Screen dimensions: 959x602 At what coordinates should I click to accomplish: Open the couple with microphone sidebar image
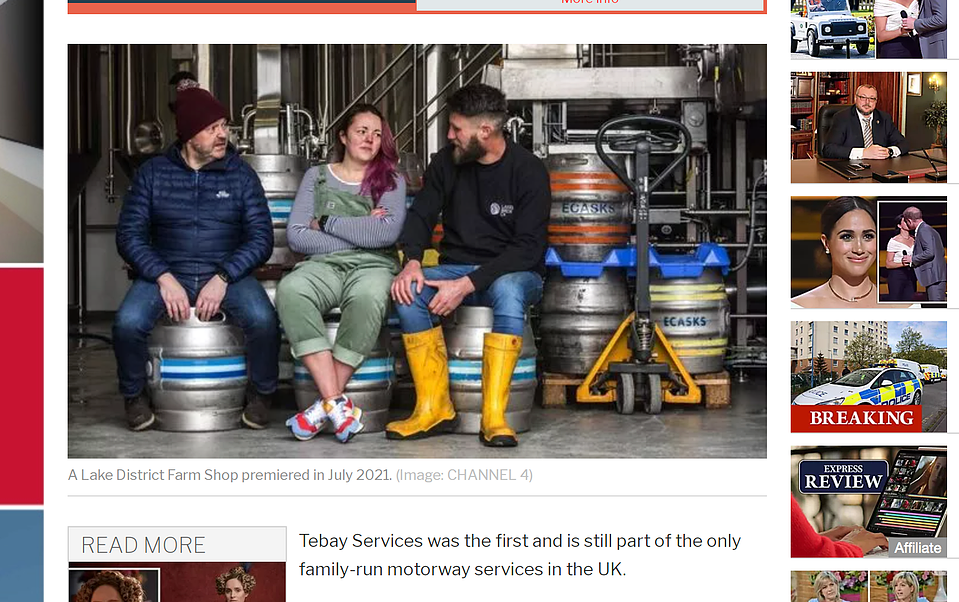(911, 29)
